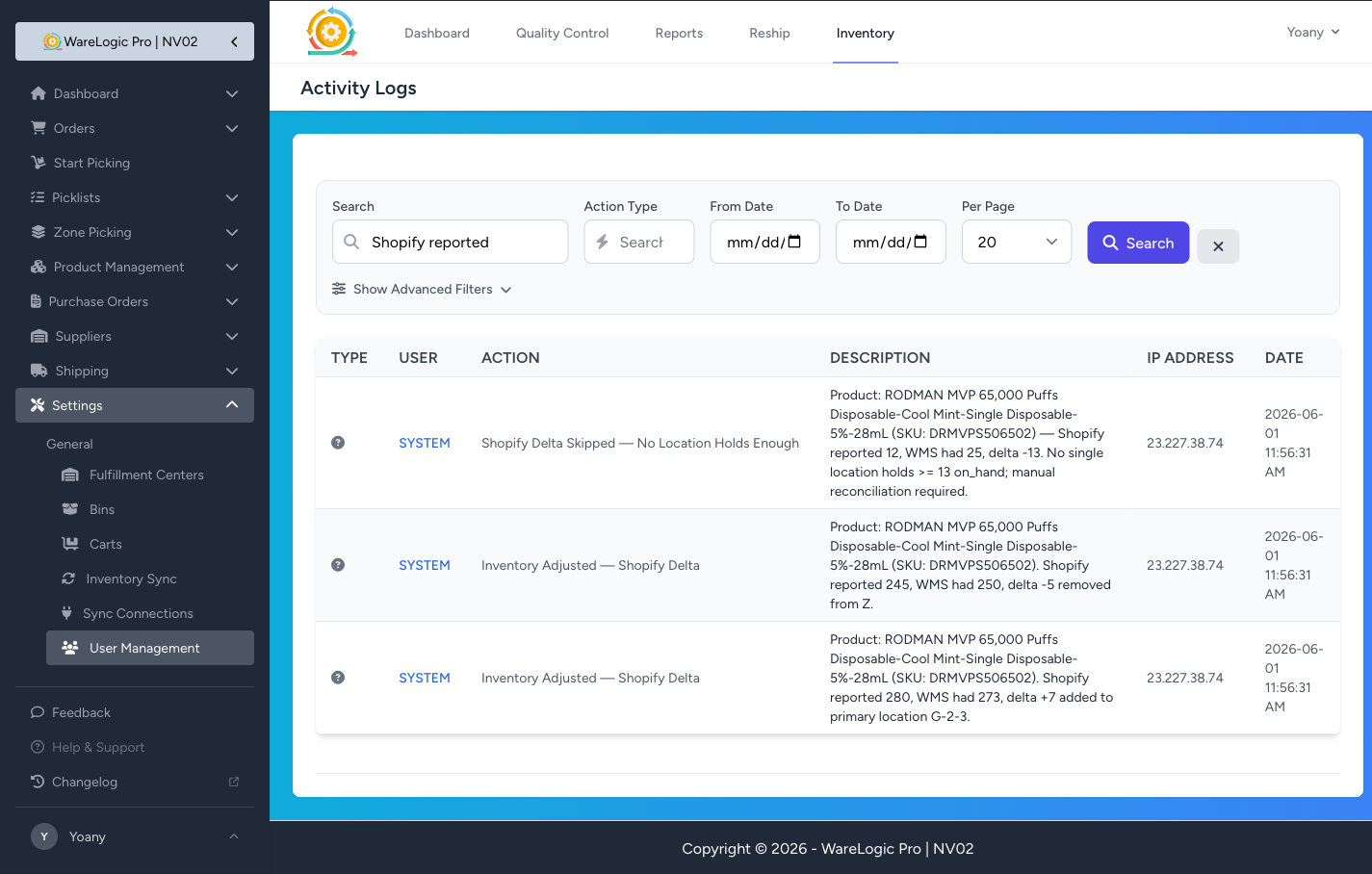Open the Dashboard top navigation tab
The height and width of the screenshot is (874, 1372).
tap(437, 33)
